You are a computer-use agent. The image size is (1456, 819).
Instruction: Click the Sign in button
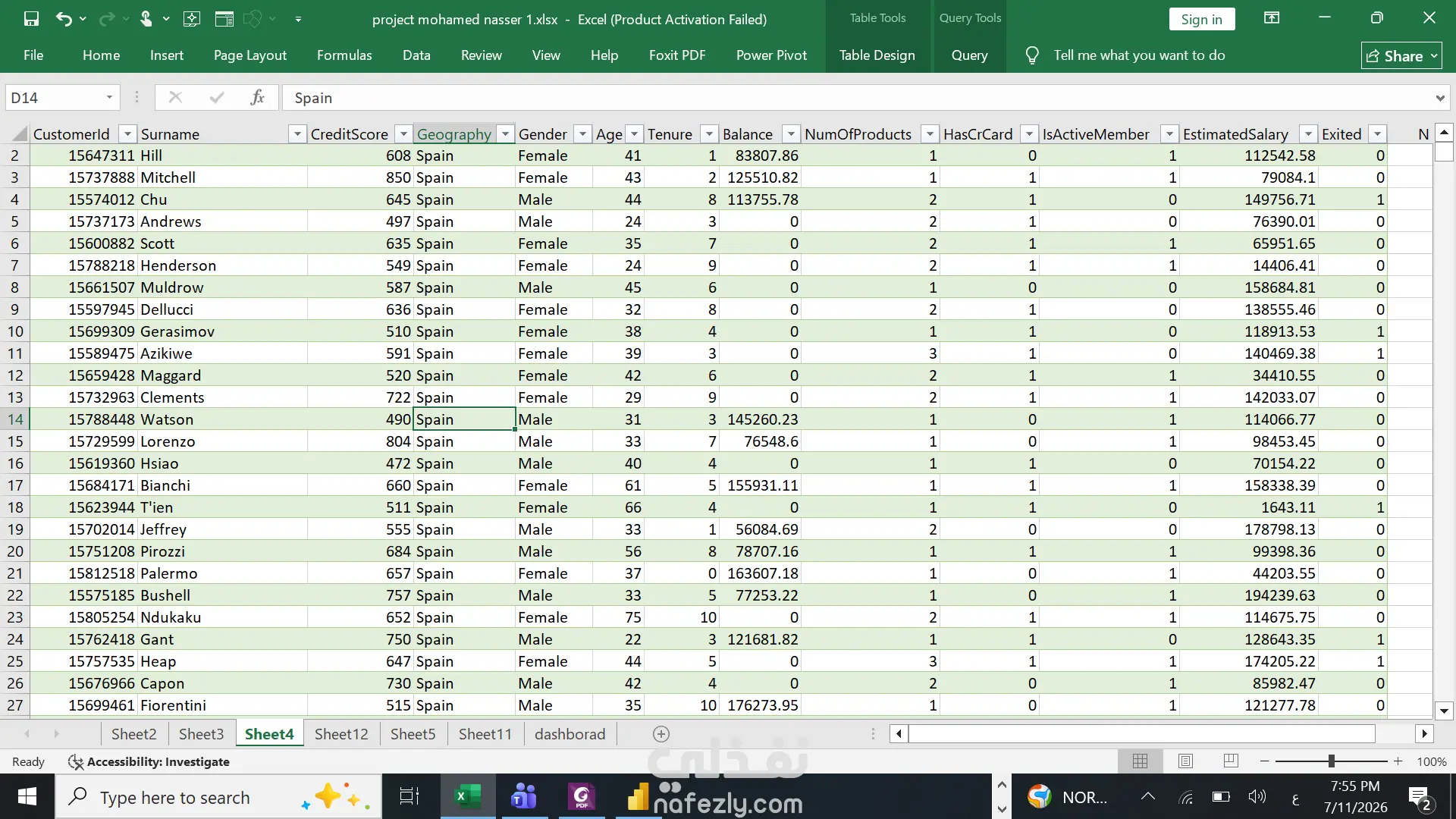(1201, 19)
